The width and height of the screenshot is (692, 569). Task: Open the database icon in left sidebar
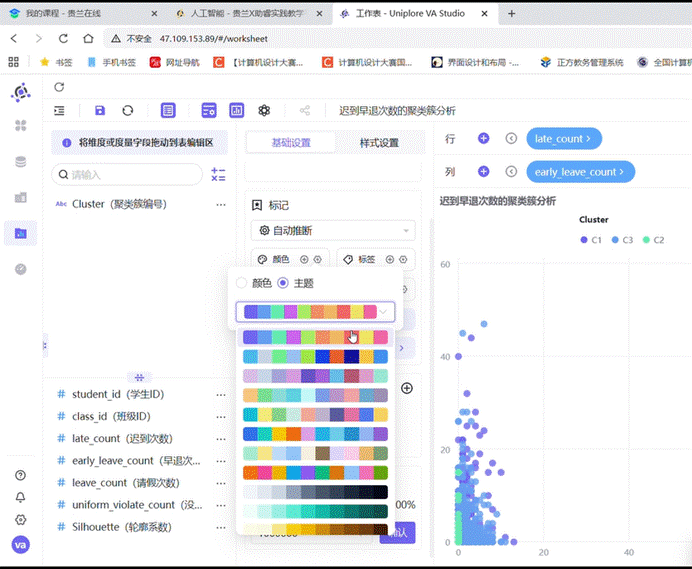point(21,162)
